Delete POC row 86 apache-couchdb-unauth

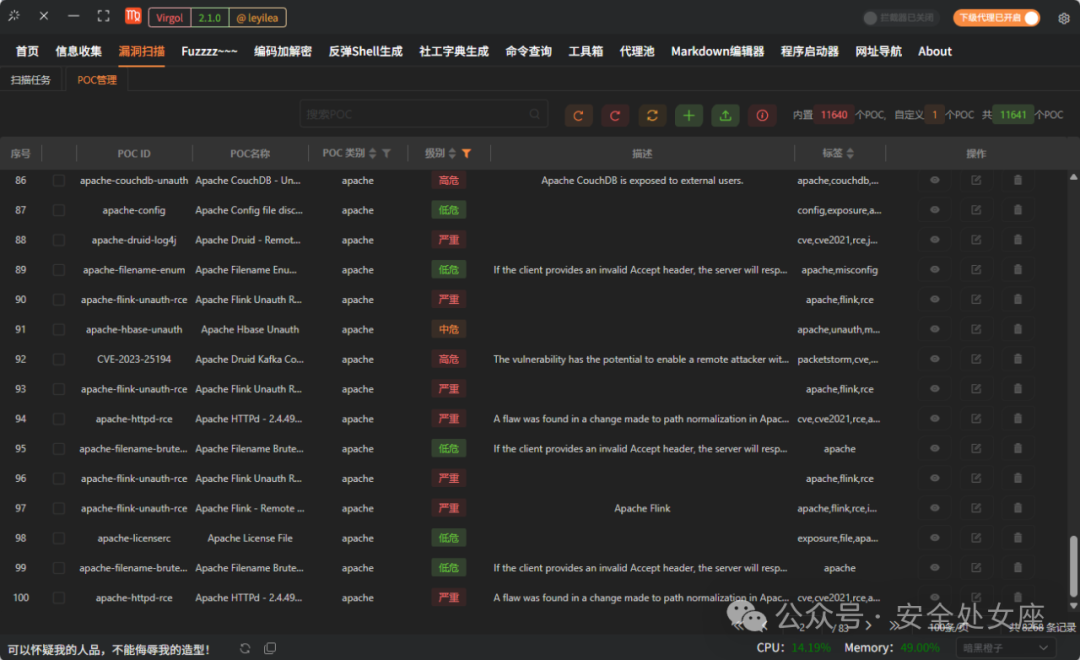pyautogui.click(x=1017, y=181)
